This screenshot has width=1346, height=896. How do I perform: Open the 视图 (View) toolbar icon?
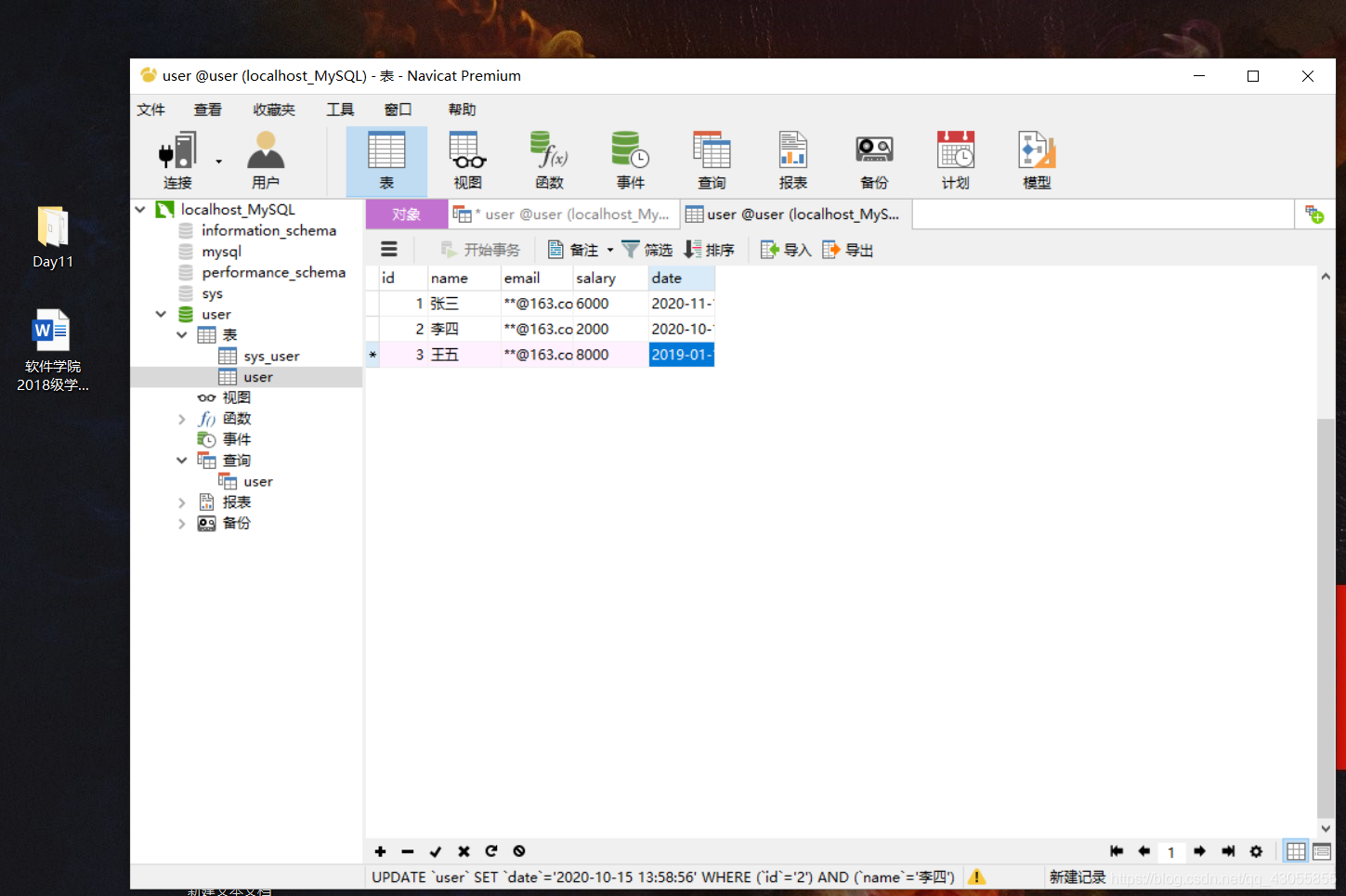pos(467,161)
